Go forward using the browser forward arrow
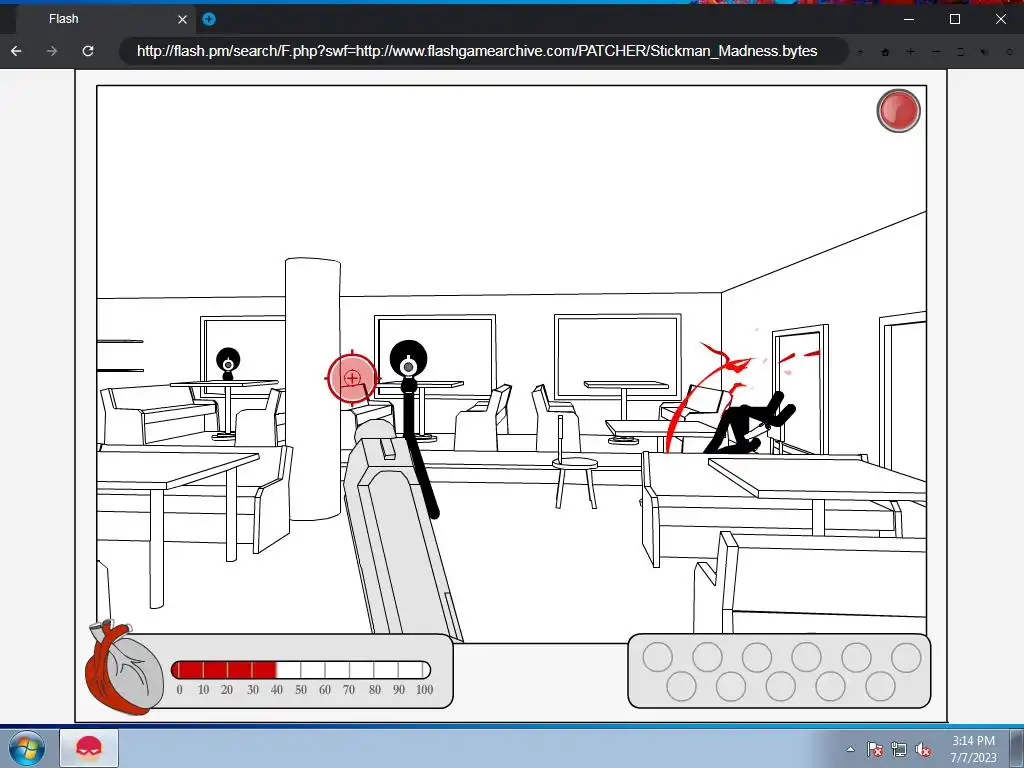1024x768 pixels. [52, 51]
